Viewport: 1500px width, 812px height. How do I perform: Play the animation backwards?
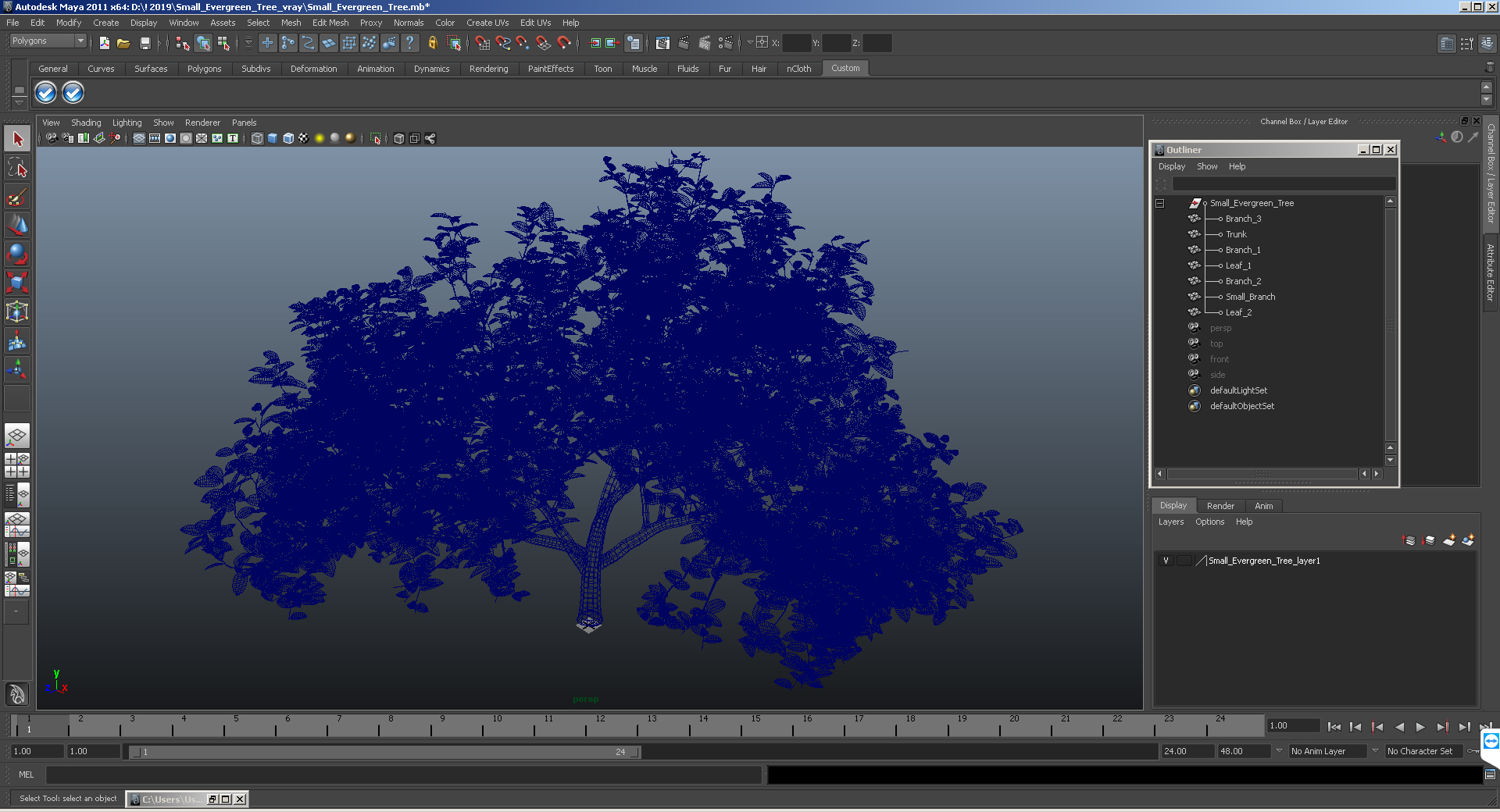(1399, 727)
